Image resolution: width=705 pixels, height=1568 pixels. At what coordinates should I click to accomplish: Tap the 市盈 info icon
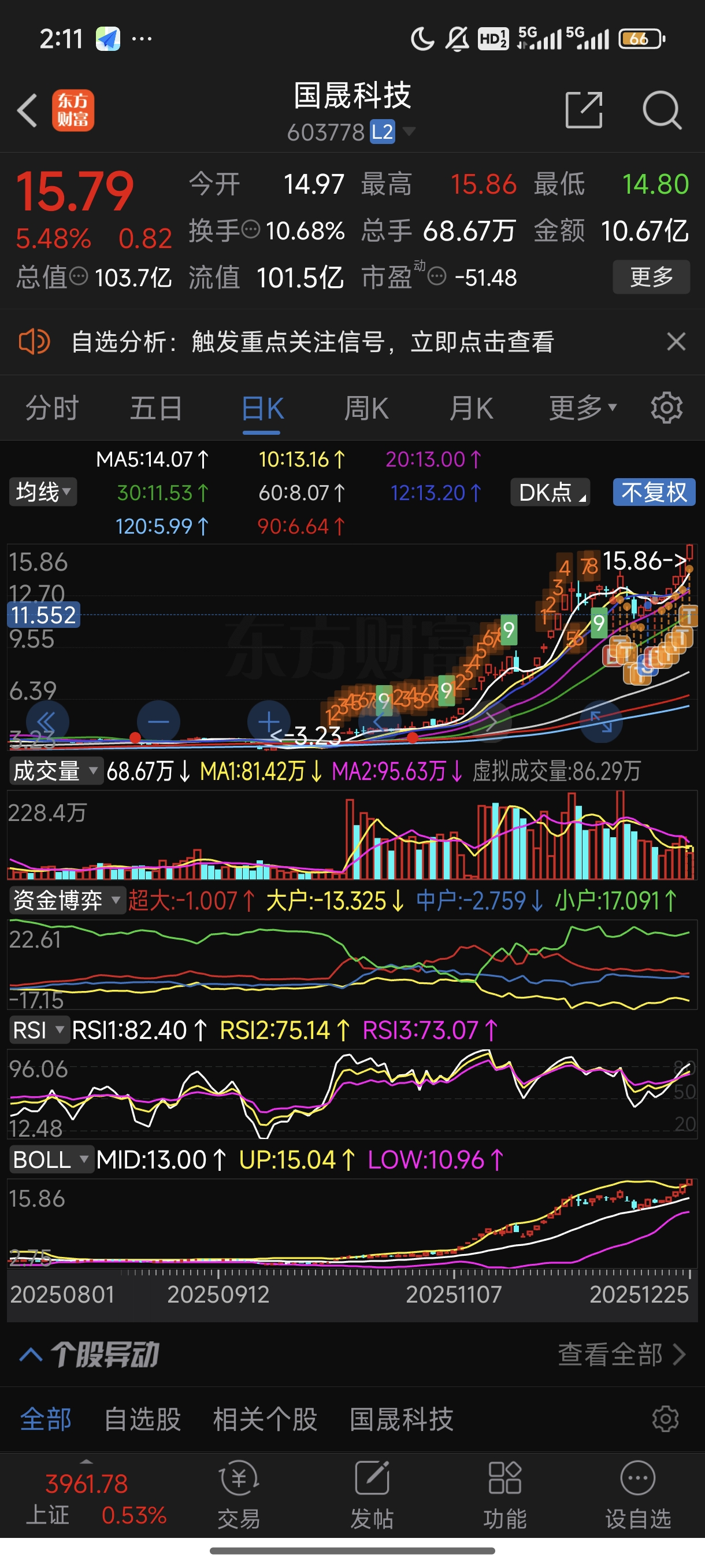coord(437,277)
